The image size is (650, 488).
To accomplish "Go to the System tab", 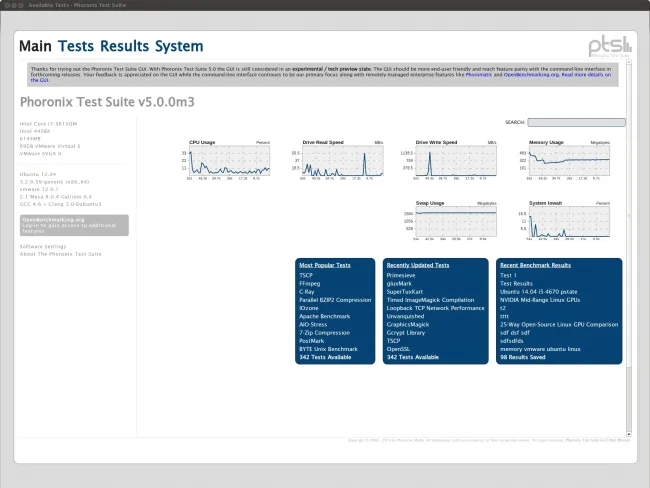I will [x=179, y=46].
